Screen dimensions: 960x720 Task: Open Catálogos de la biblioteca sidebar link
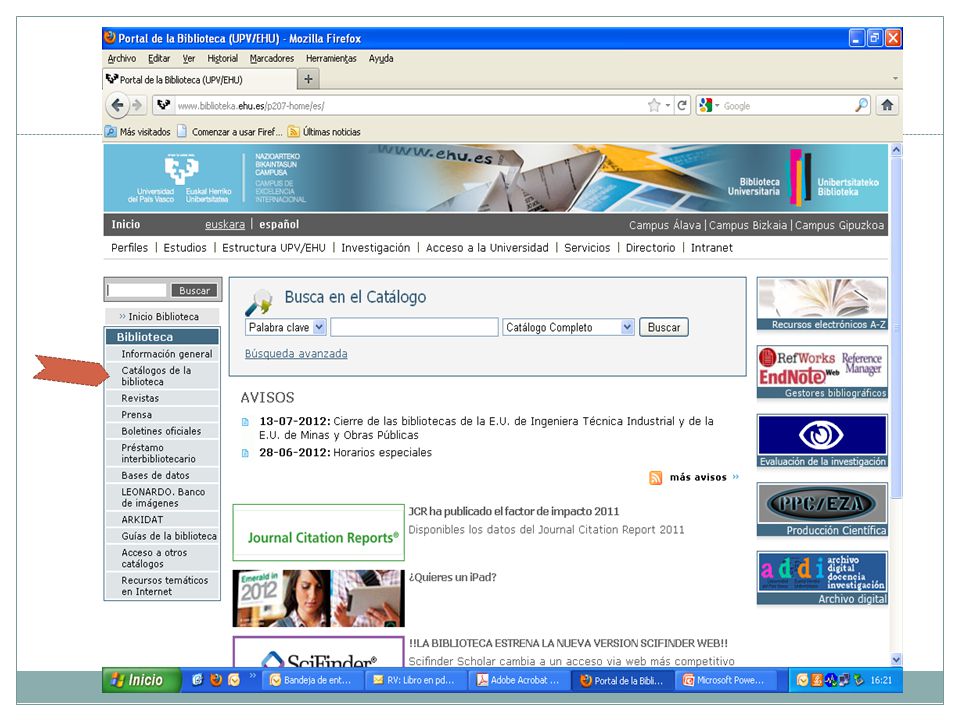(x=162, y=376)
